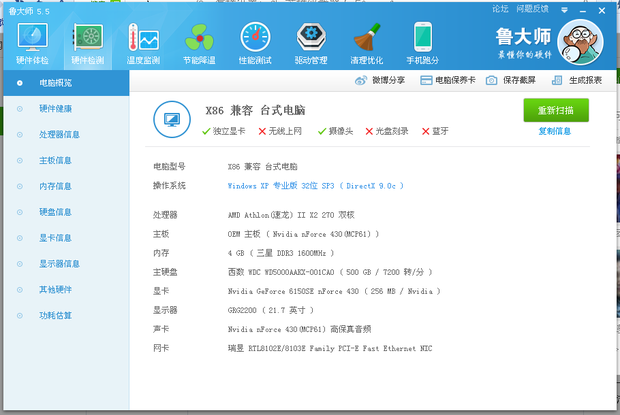Open the 论坛 forum link
Screen dimensions: 620x415
click(500, 9)
